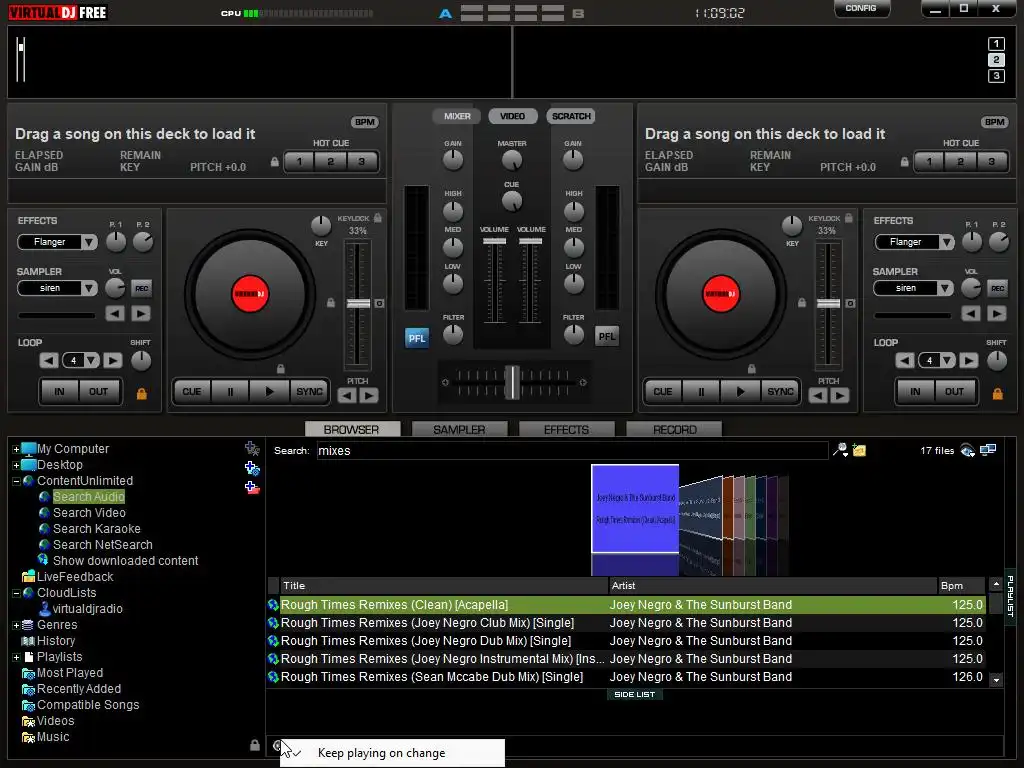This screenshot has width=1024, height=768.
Task: Click the pause button on right deck
Action: click(701, 392)
